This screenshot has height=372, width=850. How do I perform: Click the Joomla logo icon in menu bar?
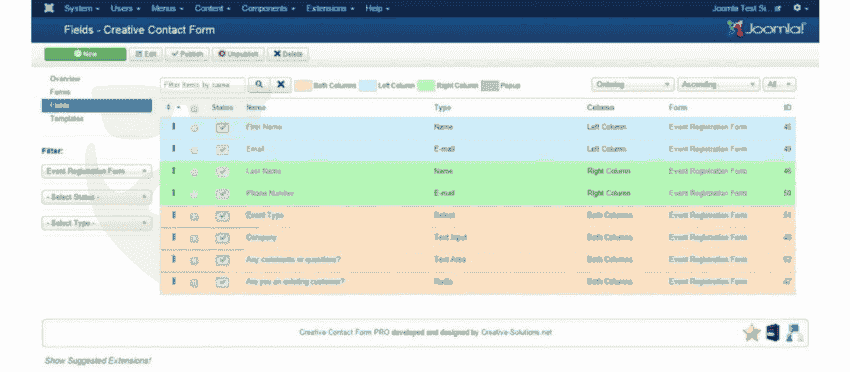(49, 8)
